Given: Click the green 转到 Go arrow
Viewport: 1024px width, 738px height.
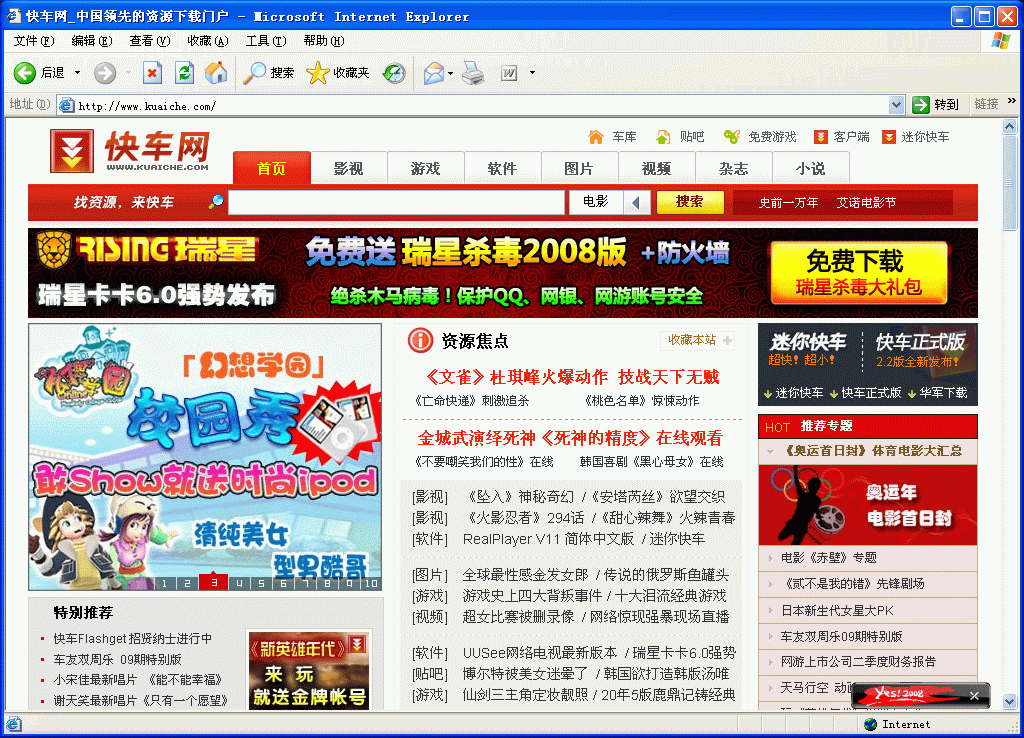Looking at the screenshot, I should click(921, 104).
